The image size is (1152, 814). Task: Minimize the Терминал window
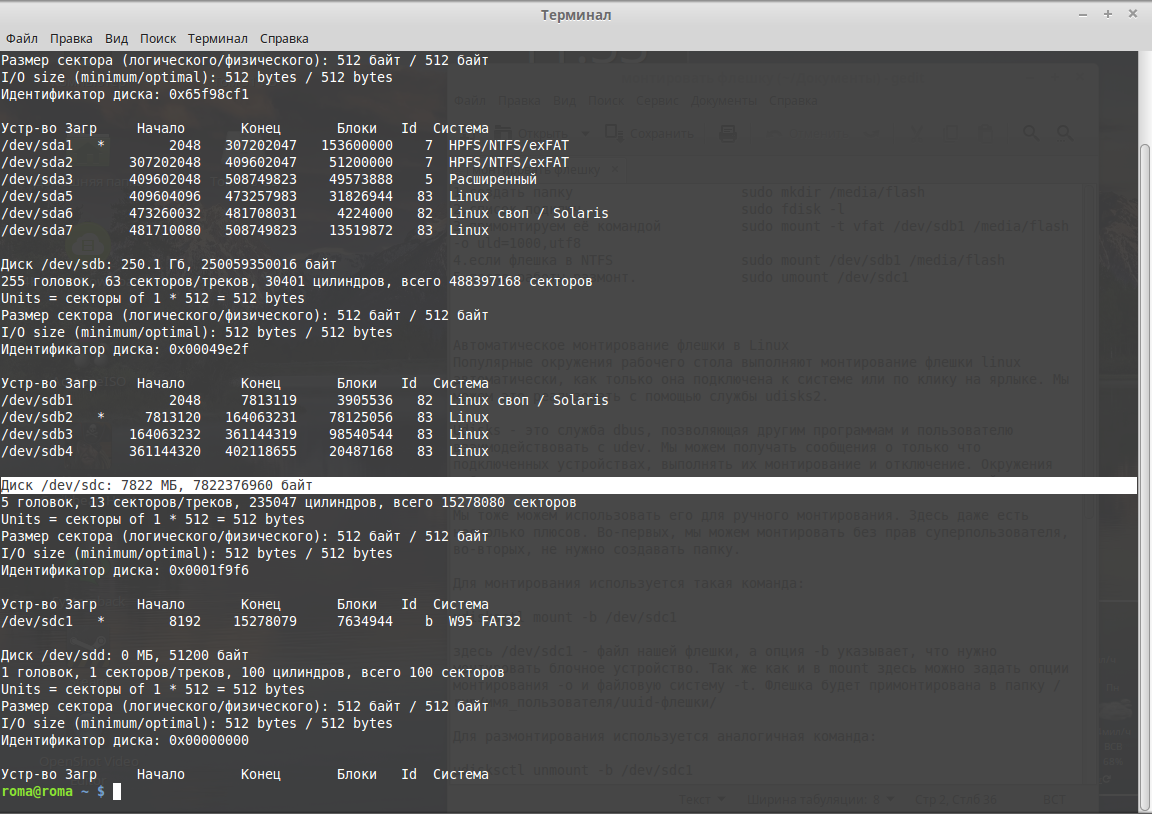point(1085,14)
